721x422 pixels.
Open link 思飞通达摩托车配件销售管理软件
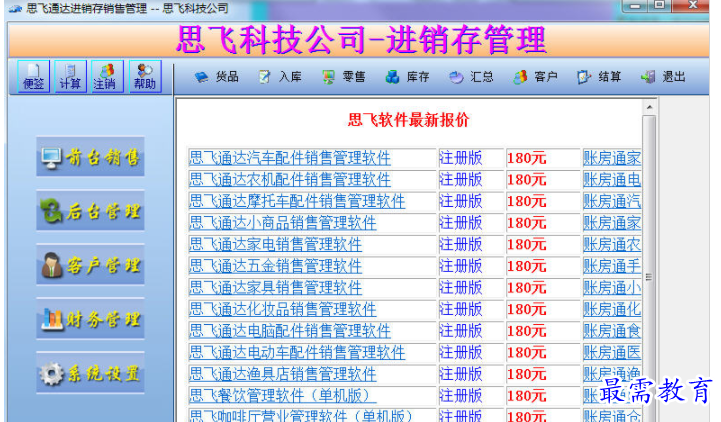[297, 201]
